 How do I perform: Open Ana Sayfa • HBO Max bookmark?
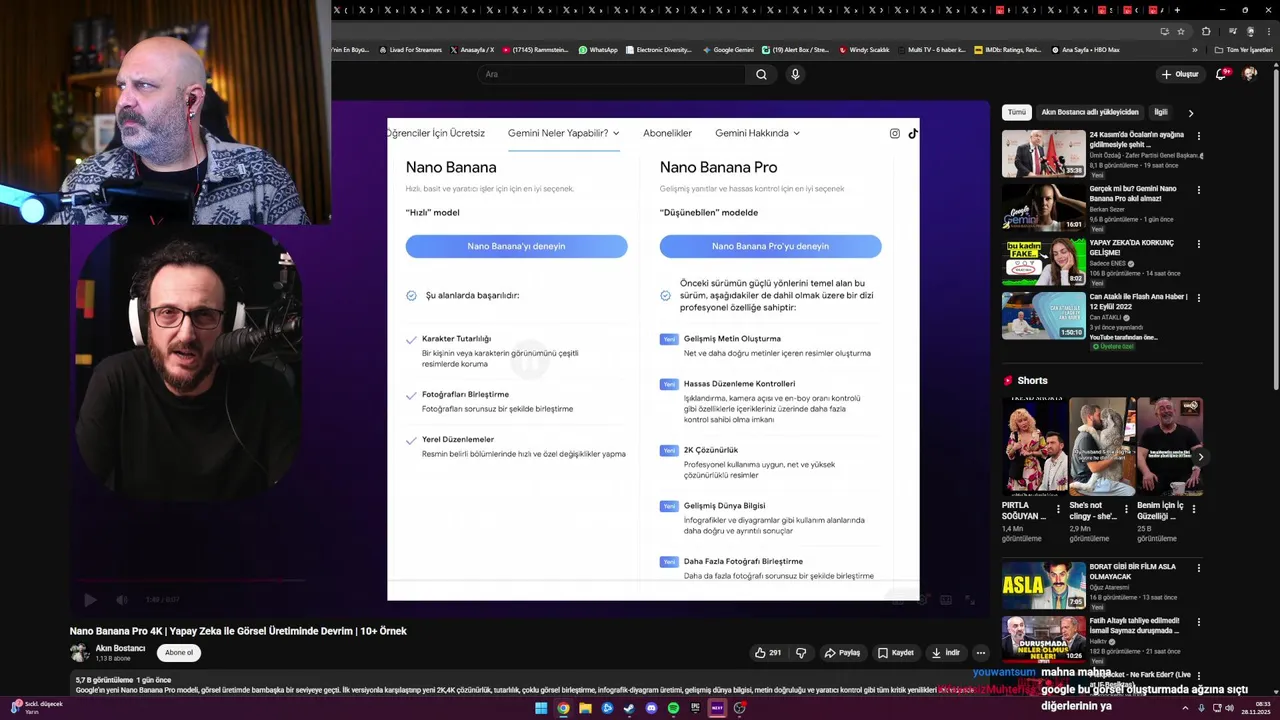(1085, 50)
